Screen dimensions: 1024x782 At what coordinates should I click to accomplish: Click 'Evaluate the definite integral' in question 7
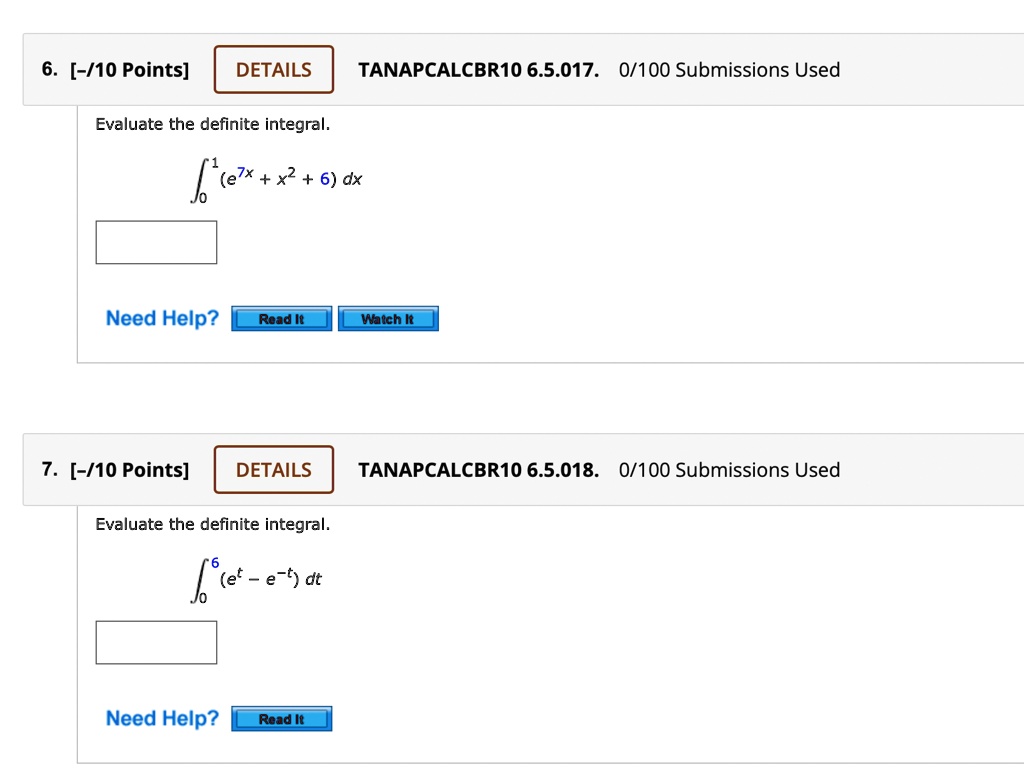213,524
